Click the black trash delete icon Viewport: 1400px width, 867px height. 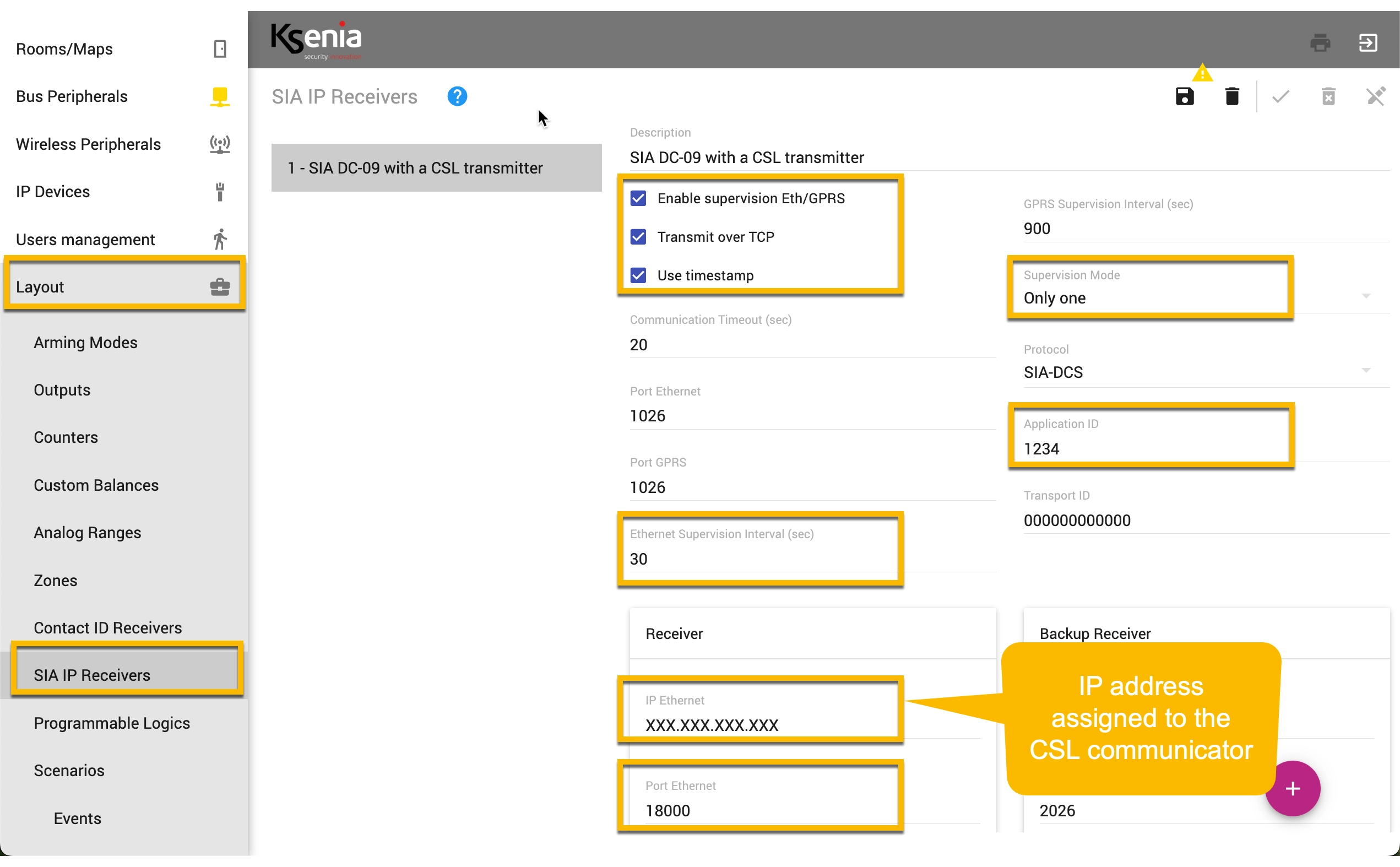point(1232,96)
